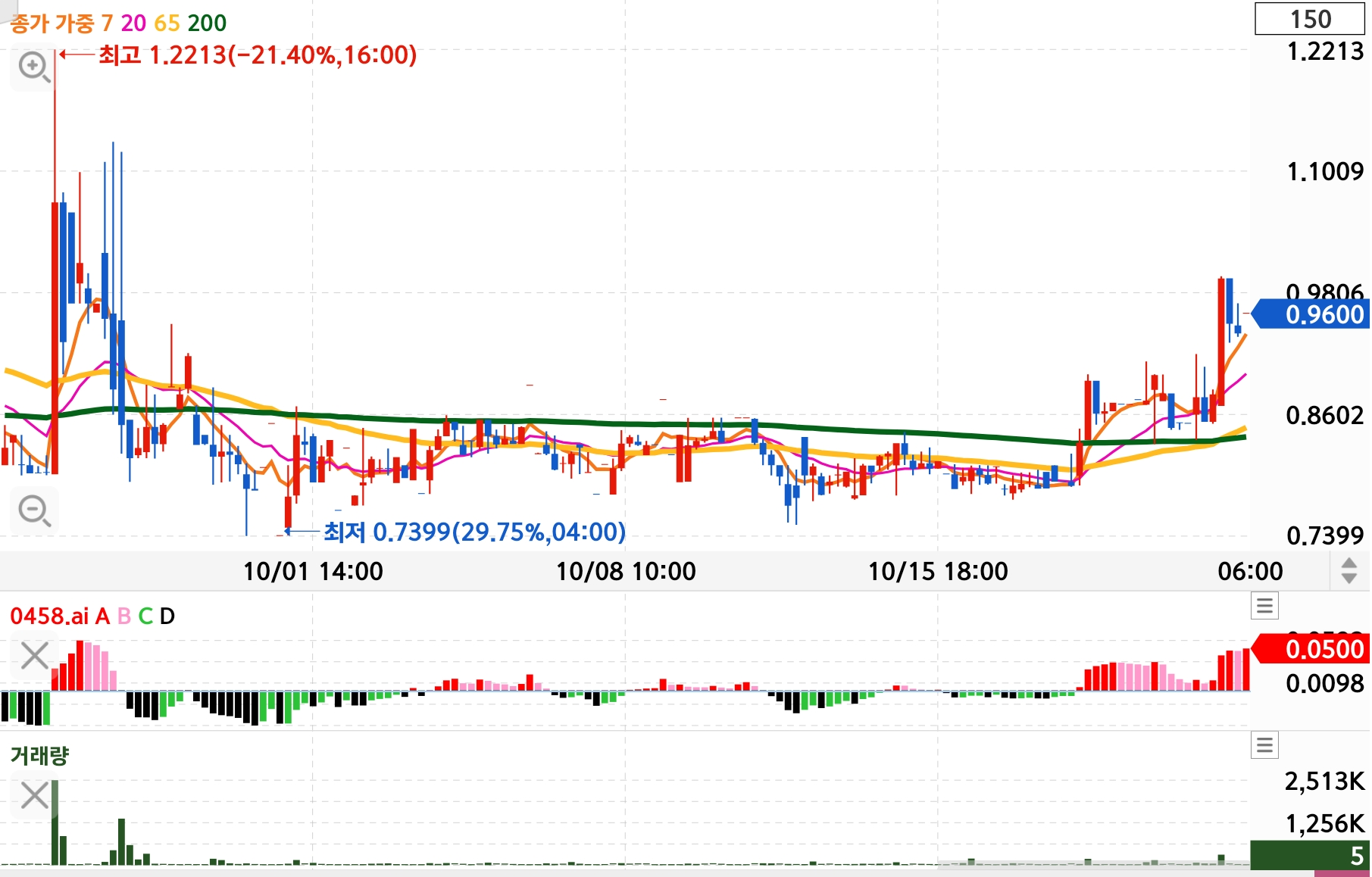Click the current price tag 0.9600
The width and height of the screenshot is (1372, 877).
pyautogui.click(x=1311, y=314)
